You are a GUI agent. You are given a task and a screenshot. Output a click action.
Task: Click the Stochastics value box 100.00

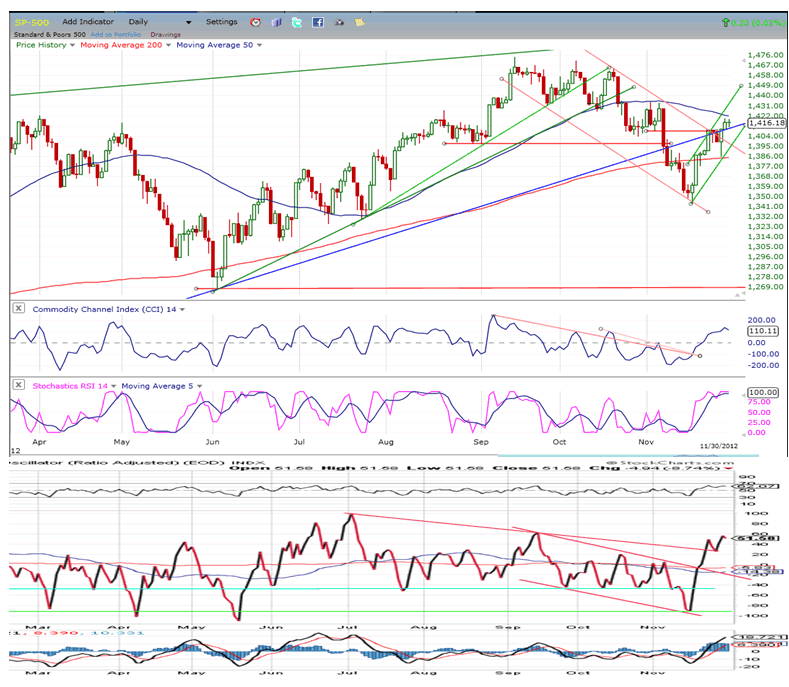(x=763, y=392)
